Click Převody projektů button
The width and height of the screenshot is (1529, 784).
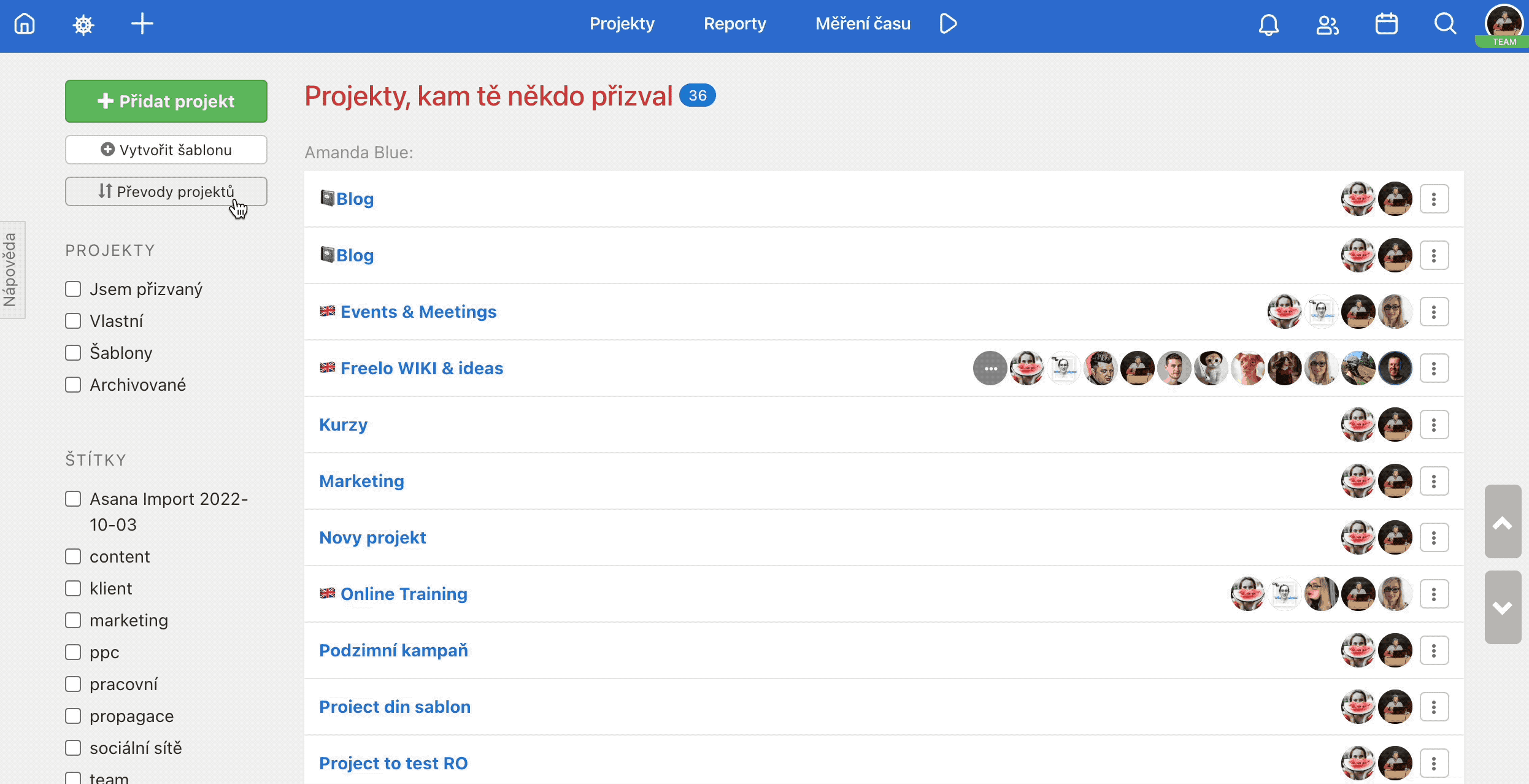click(166, 191)
